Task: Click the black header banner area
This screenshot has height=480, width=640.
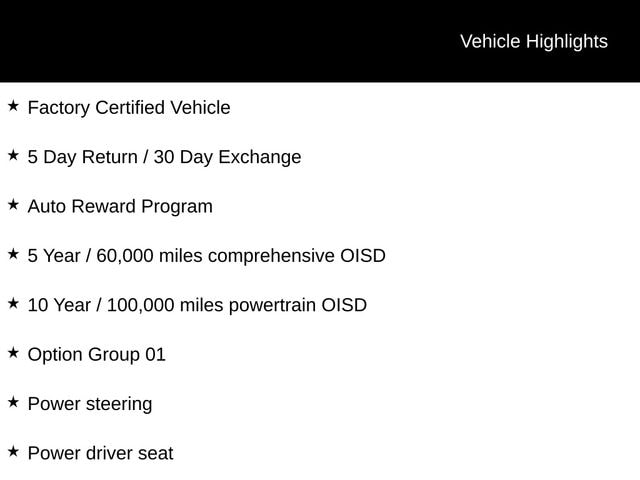Action: [x=320, y=41]
